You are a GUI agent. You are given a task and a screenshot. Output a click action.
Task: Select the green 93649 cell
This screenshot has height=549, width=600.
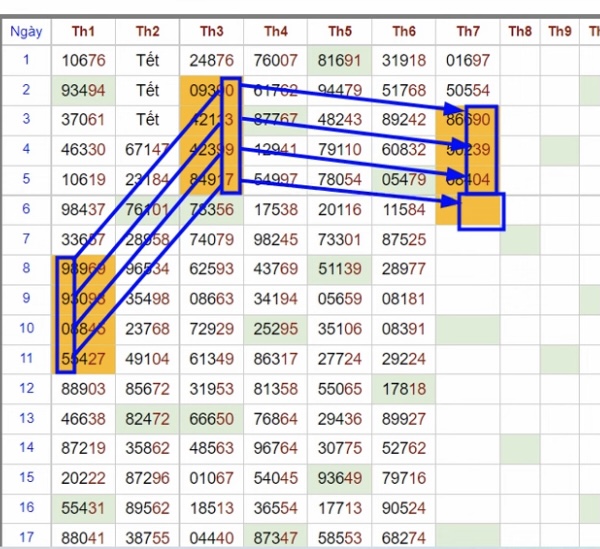pyautogui.click(x=340, y=479)
